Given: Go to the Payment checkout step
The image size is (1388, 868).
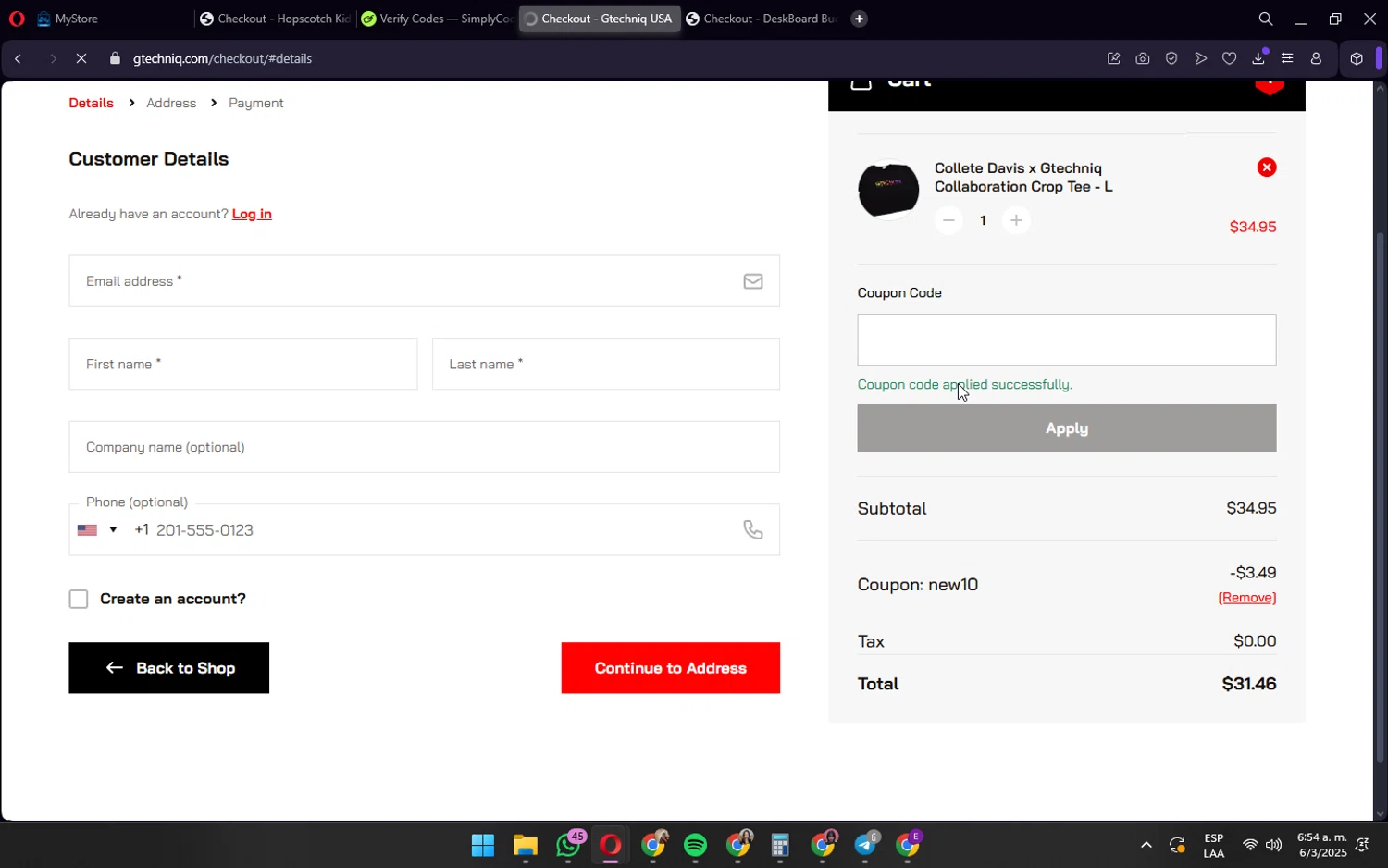Looking at the screenshot, I should 256,103.
